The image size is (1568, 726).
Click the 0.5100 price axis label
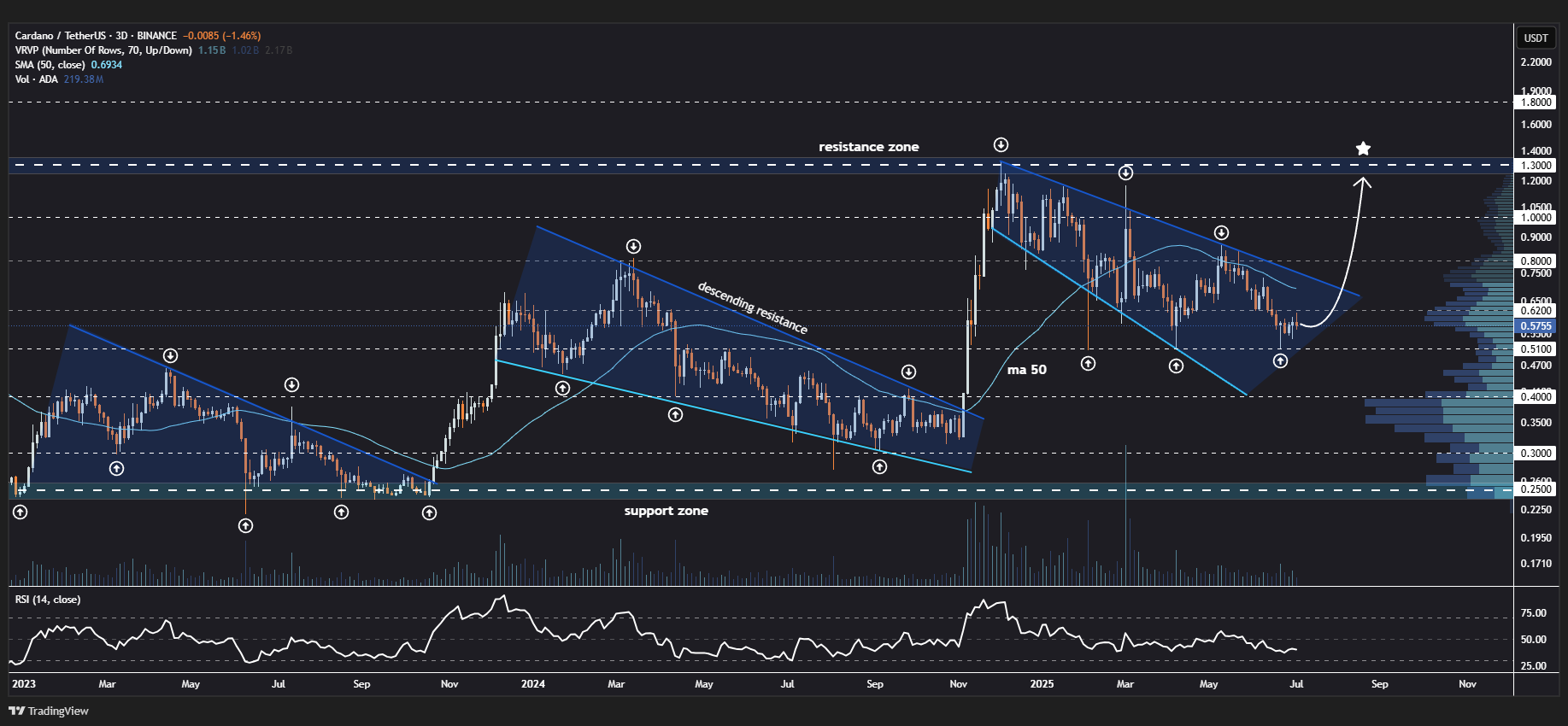[x=1536, y=349]
